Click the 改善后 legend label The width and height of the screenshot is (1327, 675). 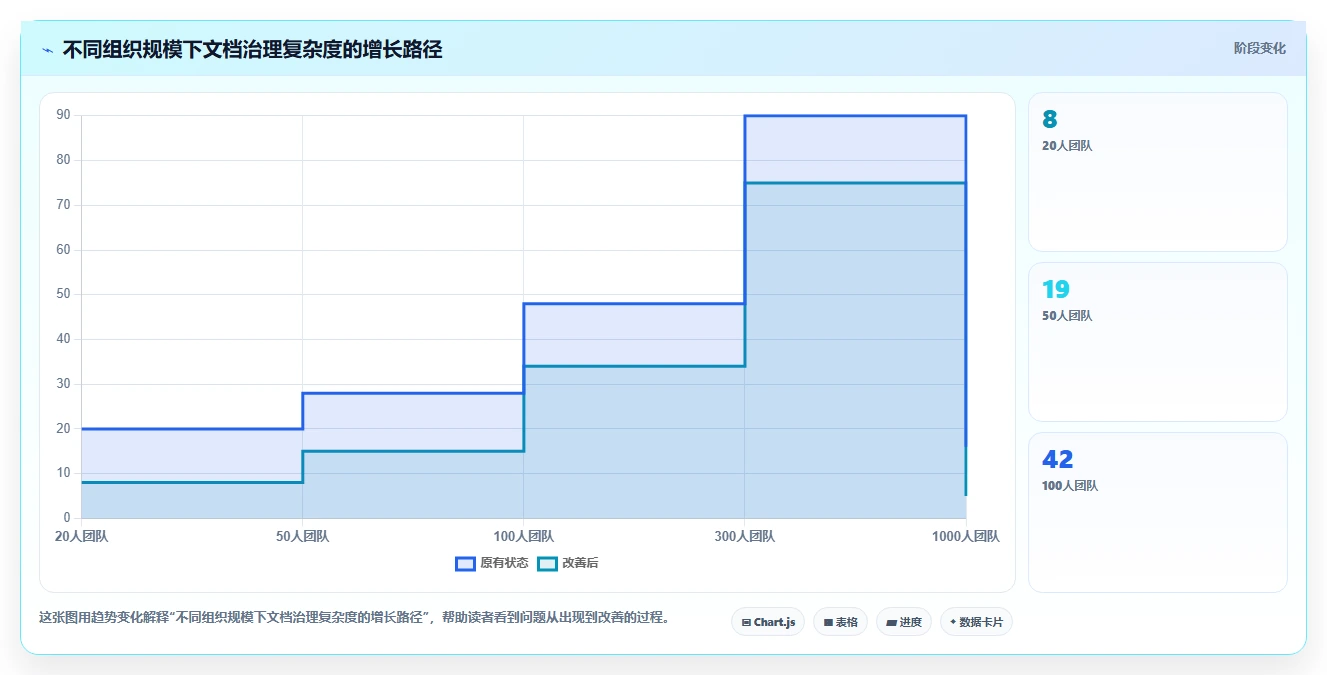point(580,563)
